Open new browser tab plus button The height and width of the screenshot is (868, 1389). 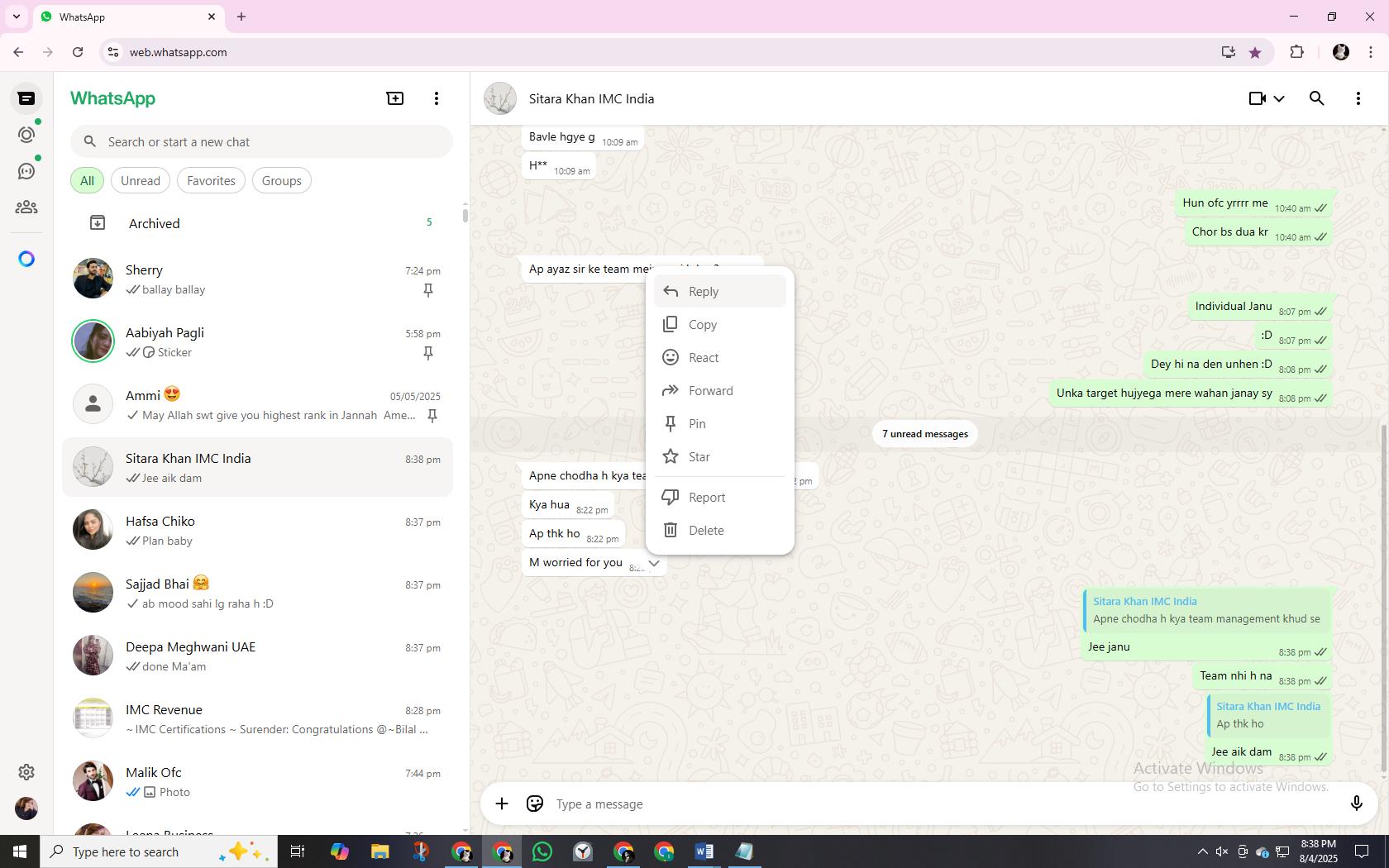[241, 17]
